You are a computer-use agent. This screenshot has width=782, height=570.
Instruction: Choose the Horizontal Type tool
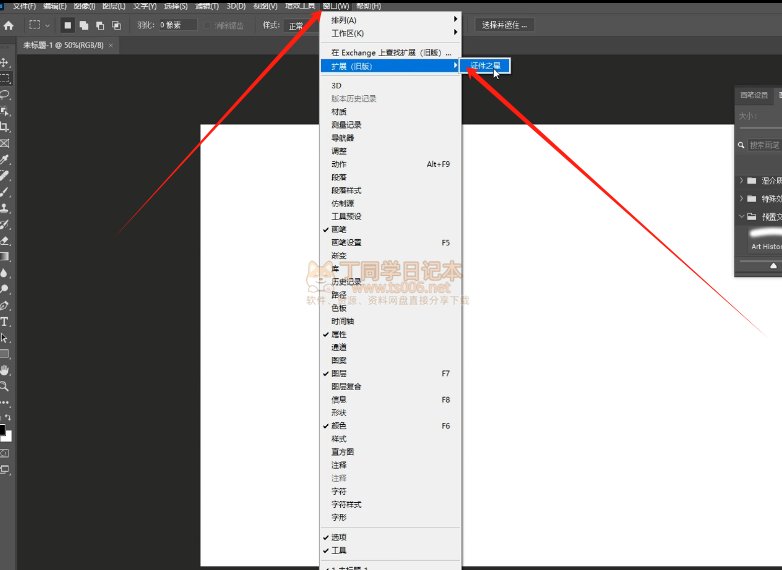(x=5, y=322)
